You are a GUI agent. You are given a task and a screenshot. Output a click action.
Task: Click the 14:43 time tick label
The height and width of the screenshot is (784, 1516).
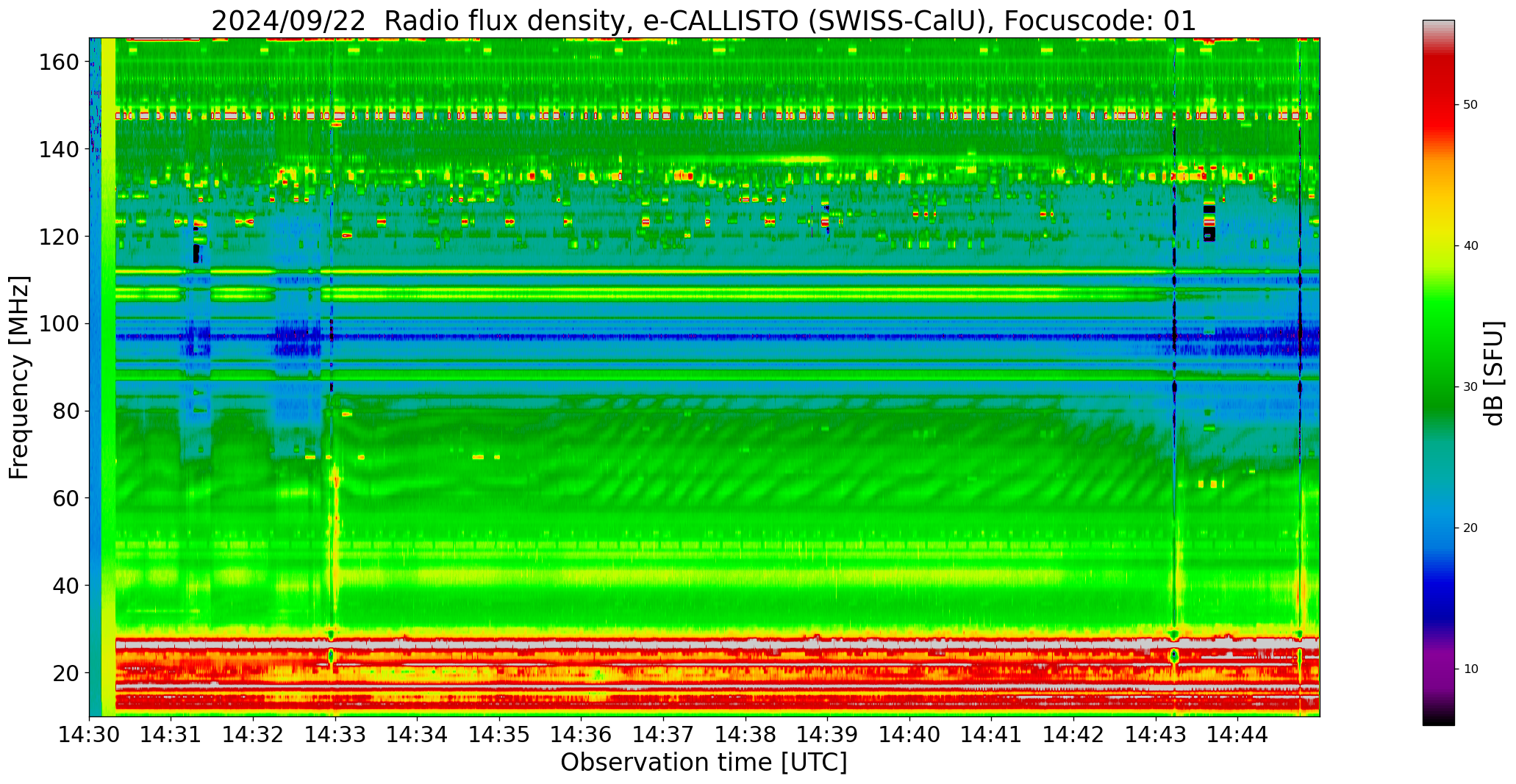[x=1155, y=733]
